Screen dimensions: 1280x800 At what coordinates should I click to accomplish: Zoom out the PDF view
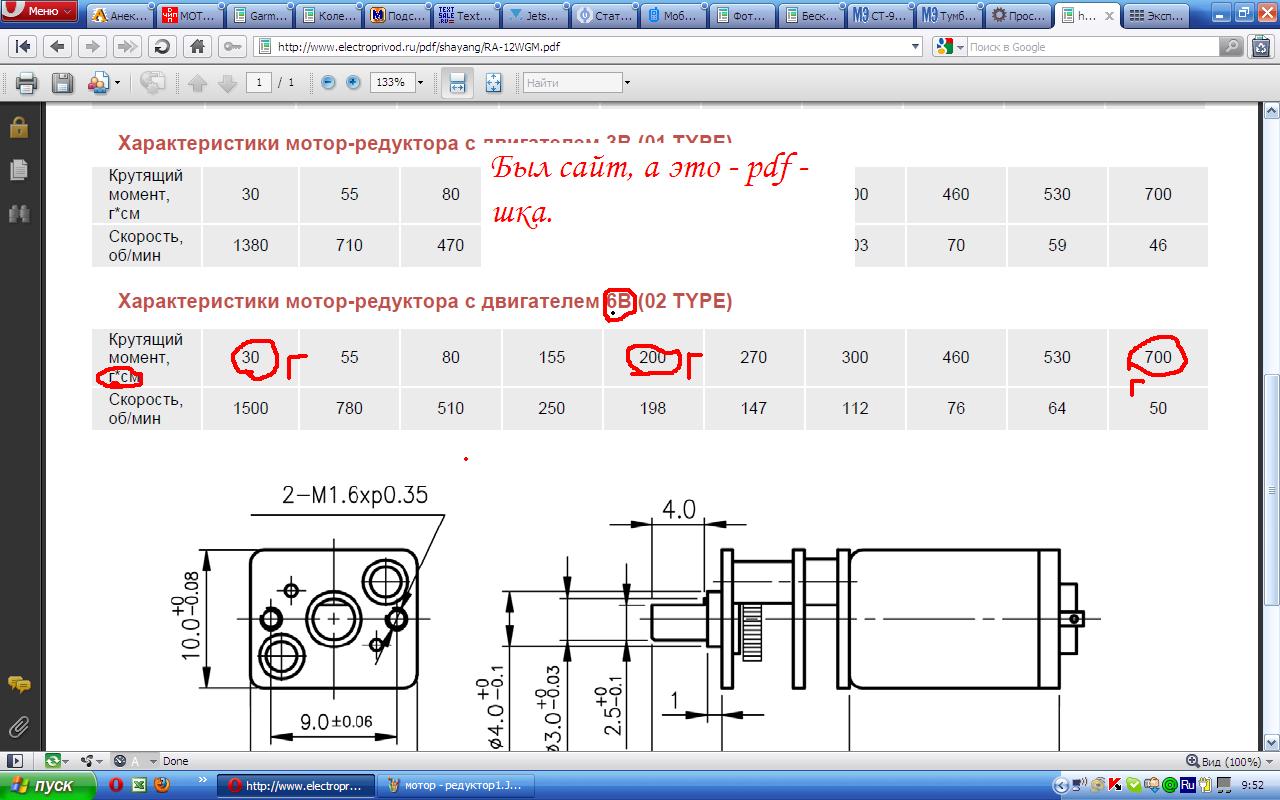tap(328, 83)
